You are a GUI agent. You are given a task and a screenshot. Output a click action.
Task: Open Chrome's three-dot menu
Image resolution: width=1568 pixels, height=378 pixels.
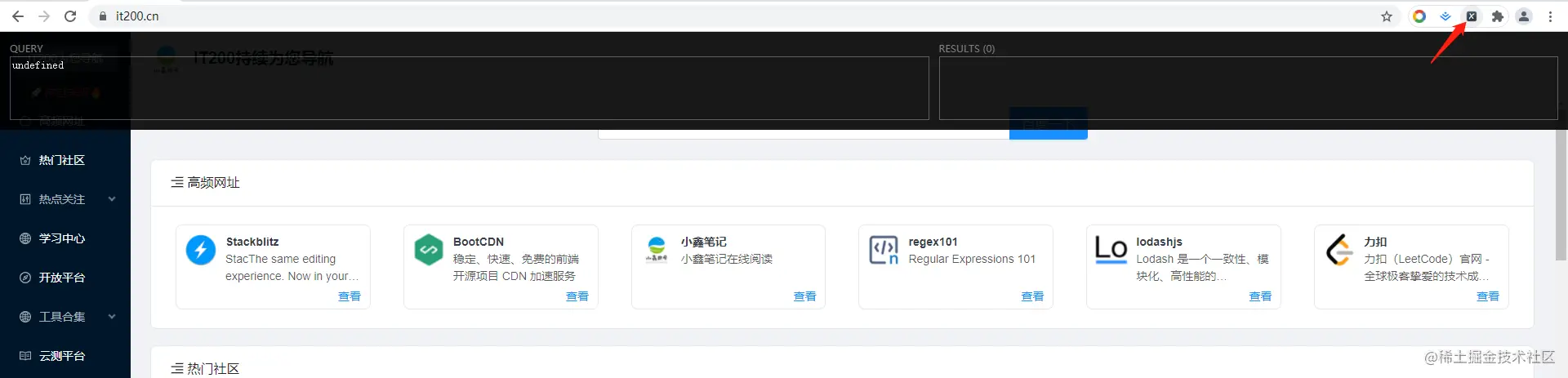[x=1550, y=16]
